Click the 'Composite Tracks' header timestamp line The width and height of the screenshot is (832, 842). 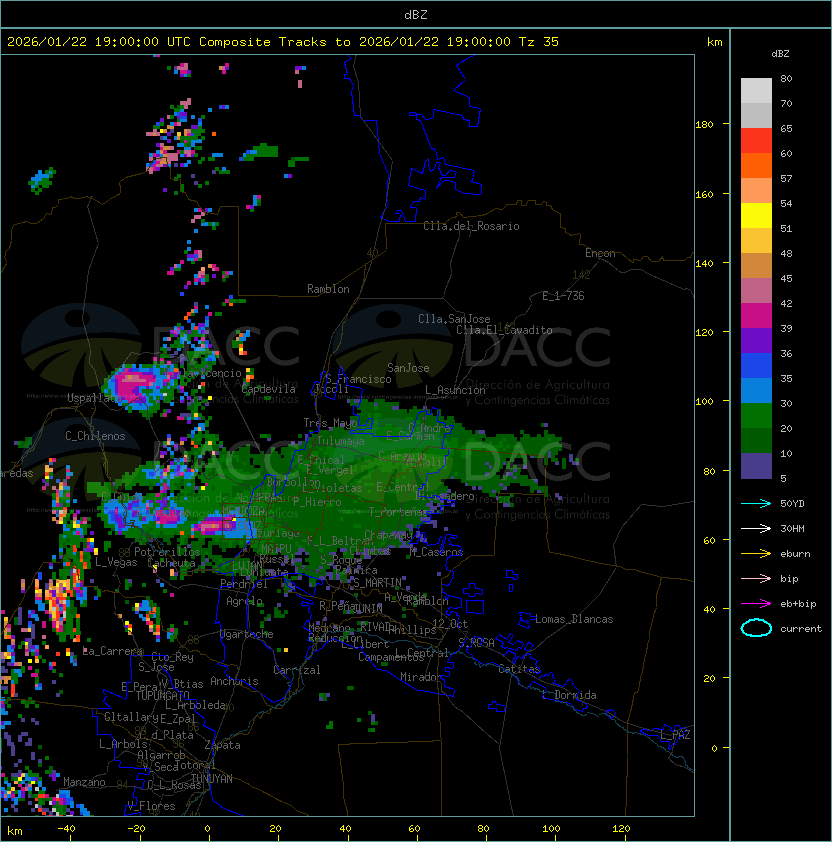pyautogui.click(x=283, y=41)
